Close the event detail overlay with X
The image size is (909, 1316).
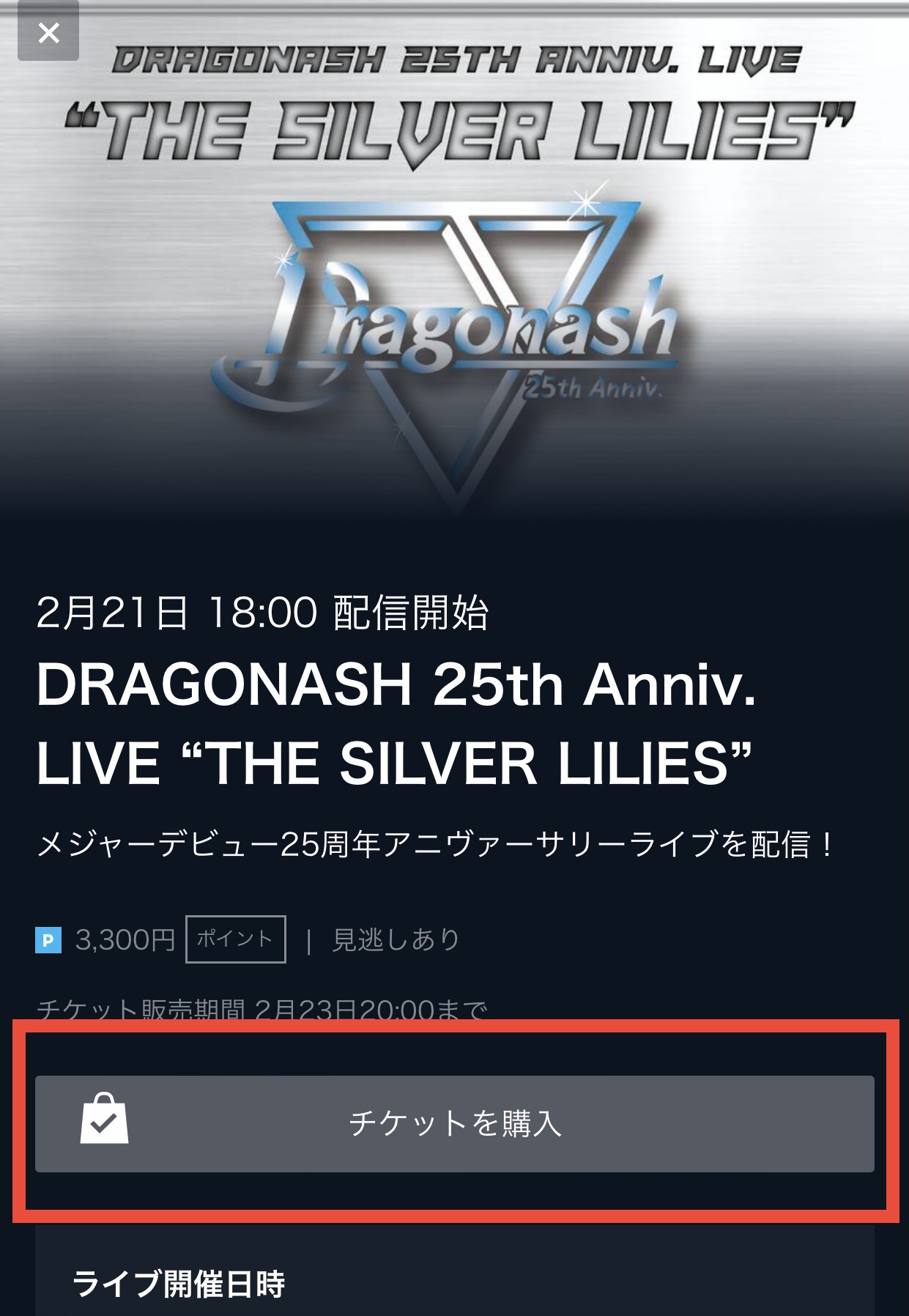pos(48,33)
